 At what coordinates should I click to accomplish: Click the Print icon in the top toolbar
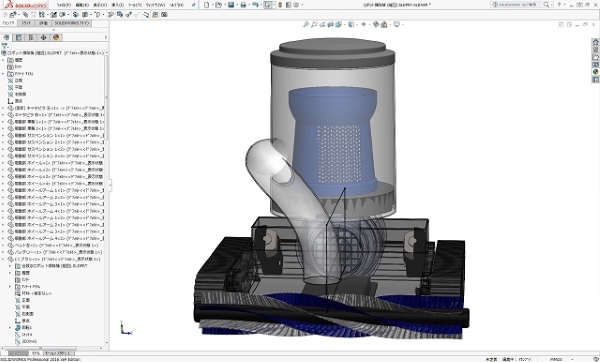click(x=243, y=5)
